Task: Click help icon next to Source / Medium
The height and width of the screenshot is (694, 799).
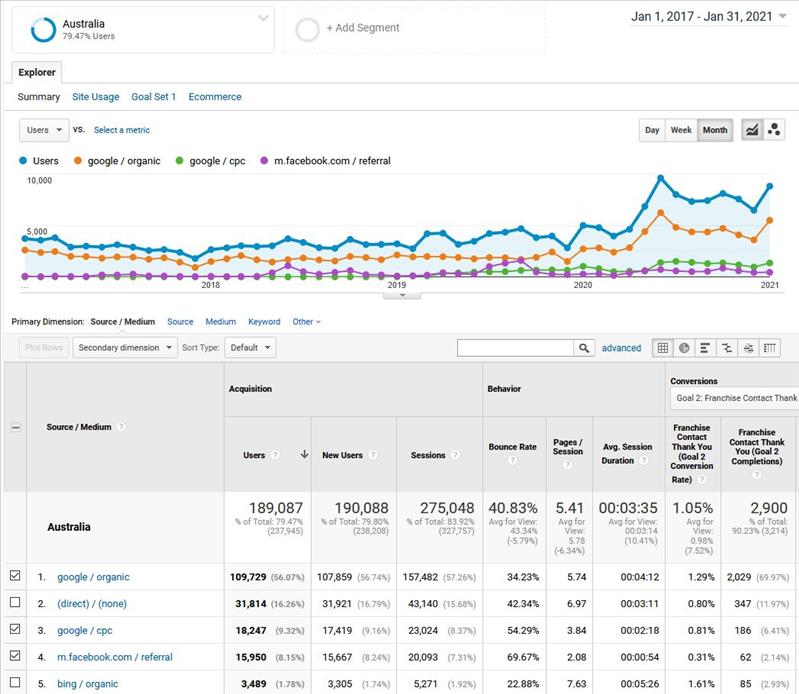Action: (x=121, y=427)
